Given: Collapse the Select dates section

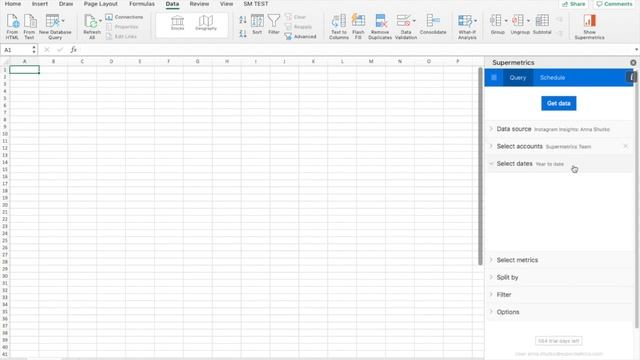Looking at the screenshot, I should [x=559, y=164].
